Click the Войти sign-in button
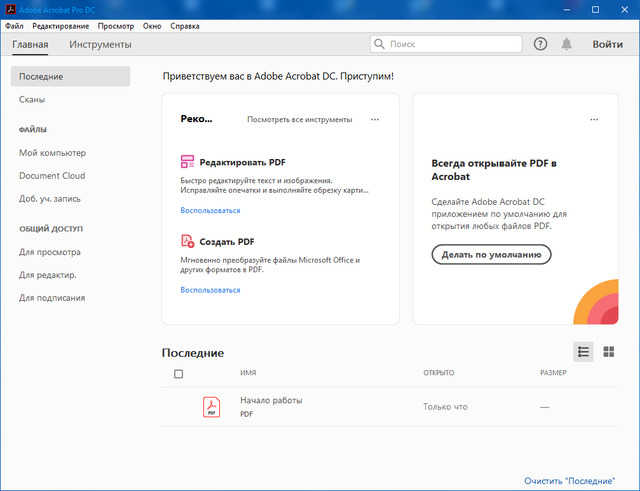This screenshot has height=491, width=640. (607, 44)
